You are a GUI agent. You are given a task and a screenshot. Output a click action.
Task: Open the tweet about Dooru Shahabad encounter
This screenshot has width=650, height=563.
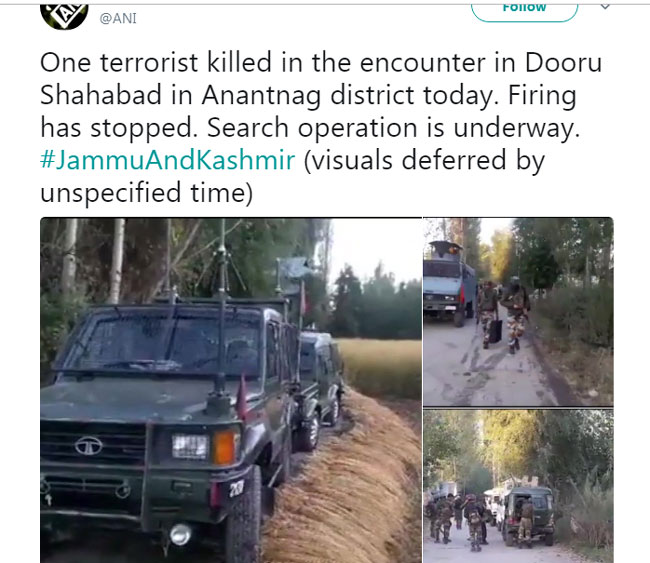(320, 127)
